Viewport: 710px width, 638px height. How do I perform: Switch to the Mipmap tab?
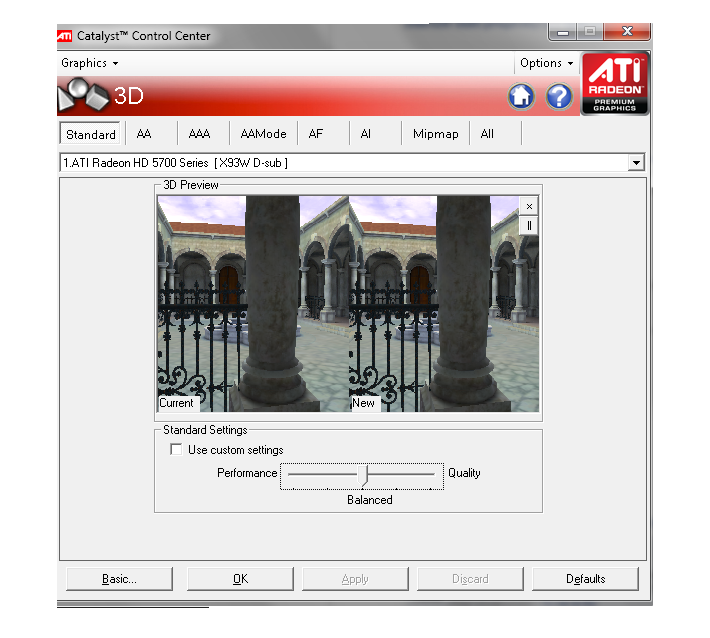coord(436,134)
